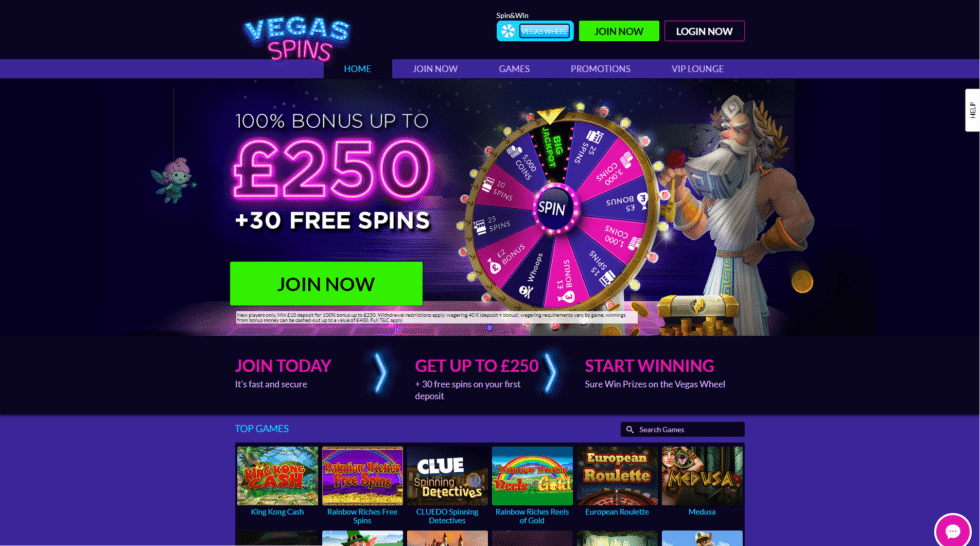Open the live chat bubble icon
The height and width of the screenshot is (546, 980).
(952, 531)
